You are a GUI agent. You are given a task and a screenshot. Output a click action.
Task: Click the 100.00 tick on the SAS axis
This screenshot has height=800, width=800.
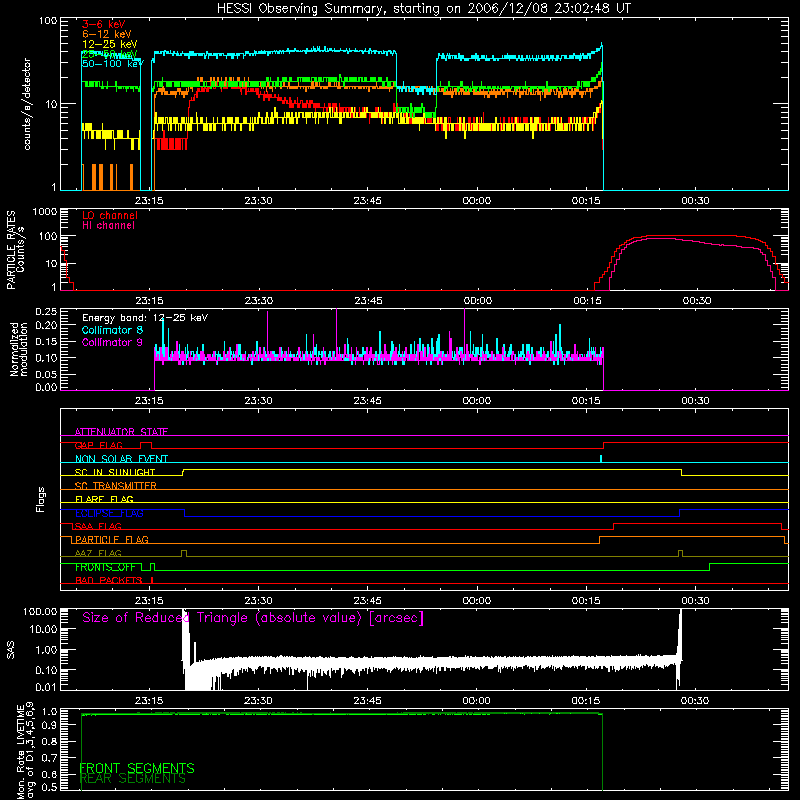click(40, 611)
